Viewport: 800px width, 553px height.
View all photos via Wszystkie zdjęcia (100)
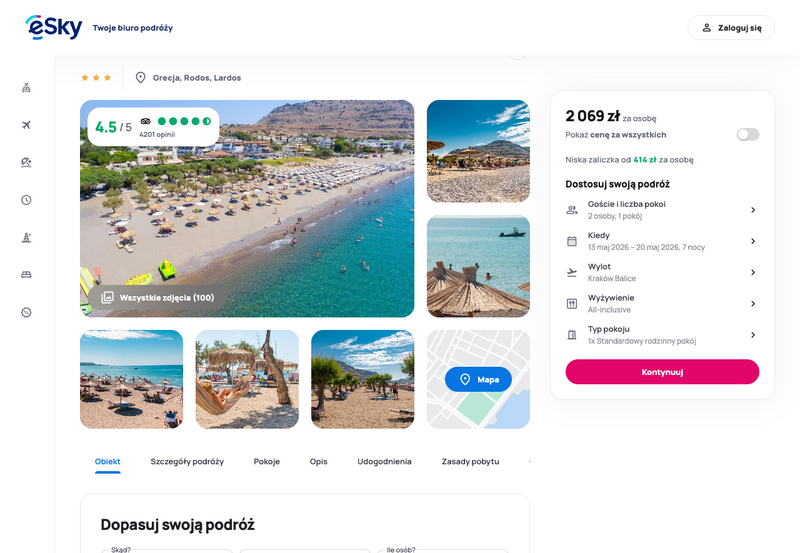click(157, 297)
